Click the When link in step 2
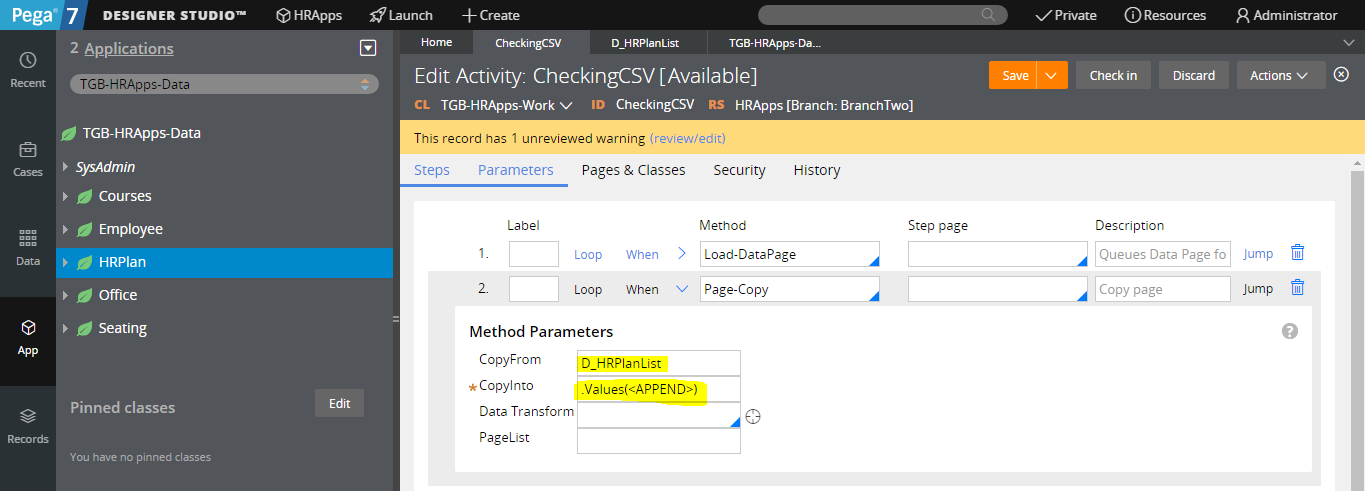The image size is (1365, 491). tap(642, 289)
